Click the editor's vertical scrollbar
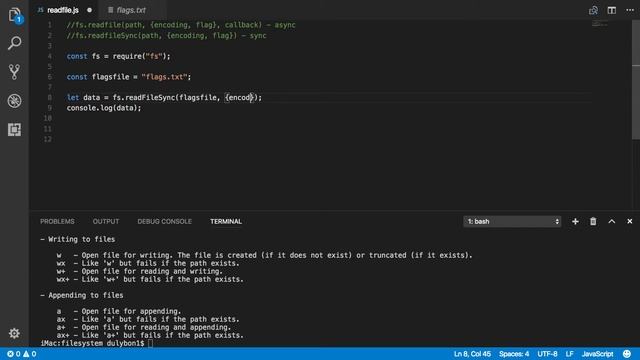The image size is (640, 360). pos(636,80)
